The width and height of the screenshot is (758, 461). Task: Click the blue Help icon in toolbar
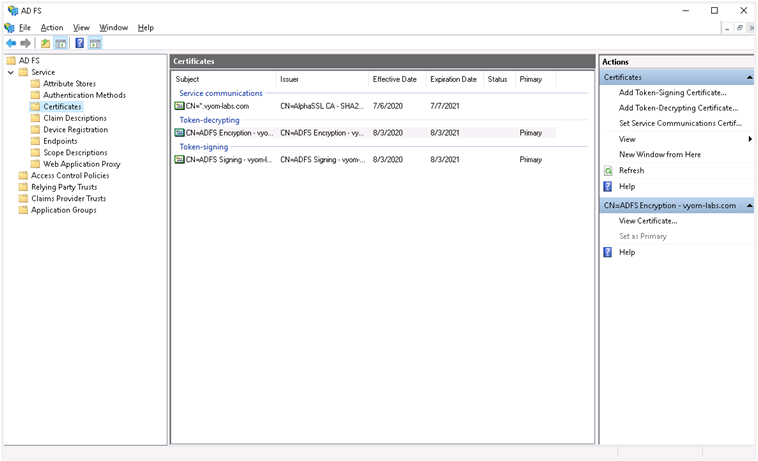pyautogui.click(x=79, y=43)
